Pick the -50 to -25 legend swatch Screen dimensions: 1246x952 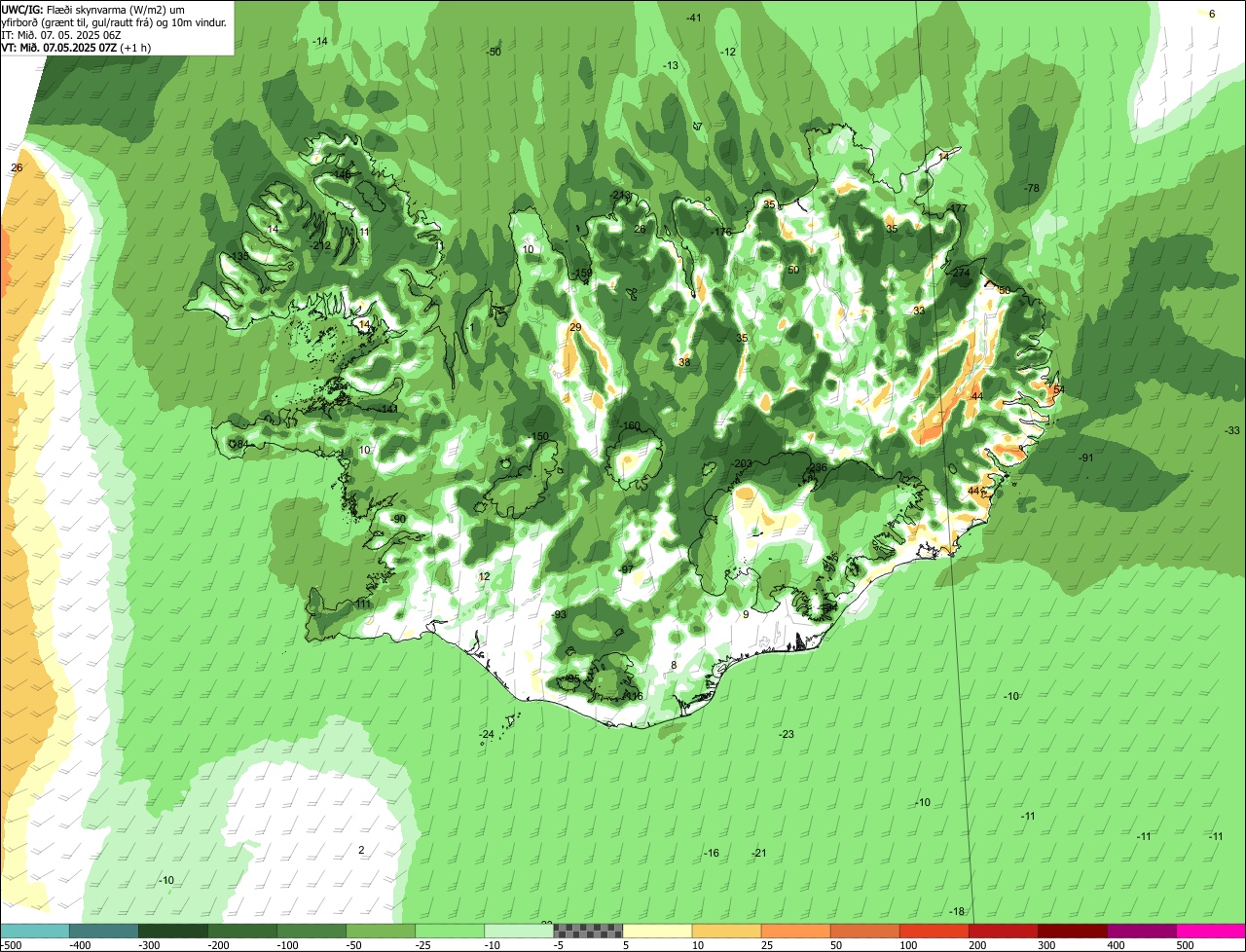[380, 932]
